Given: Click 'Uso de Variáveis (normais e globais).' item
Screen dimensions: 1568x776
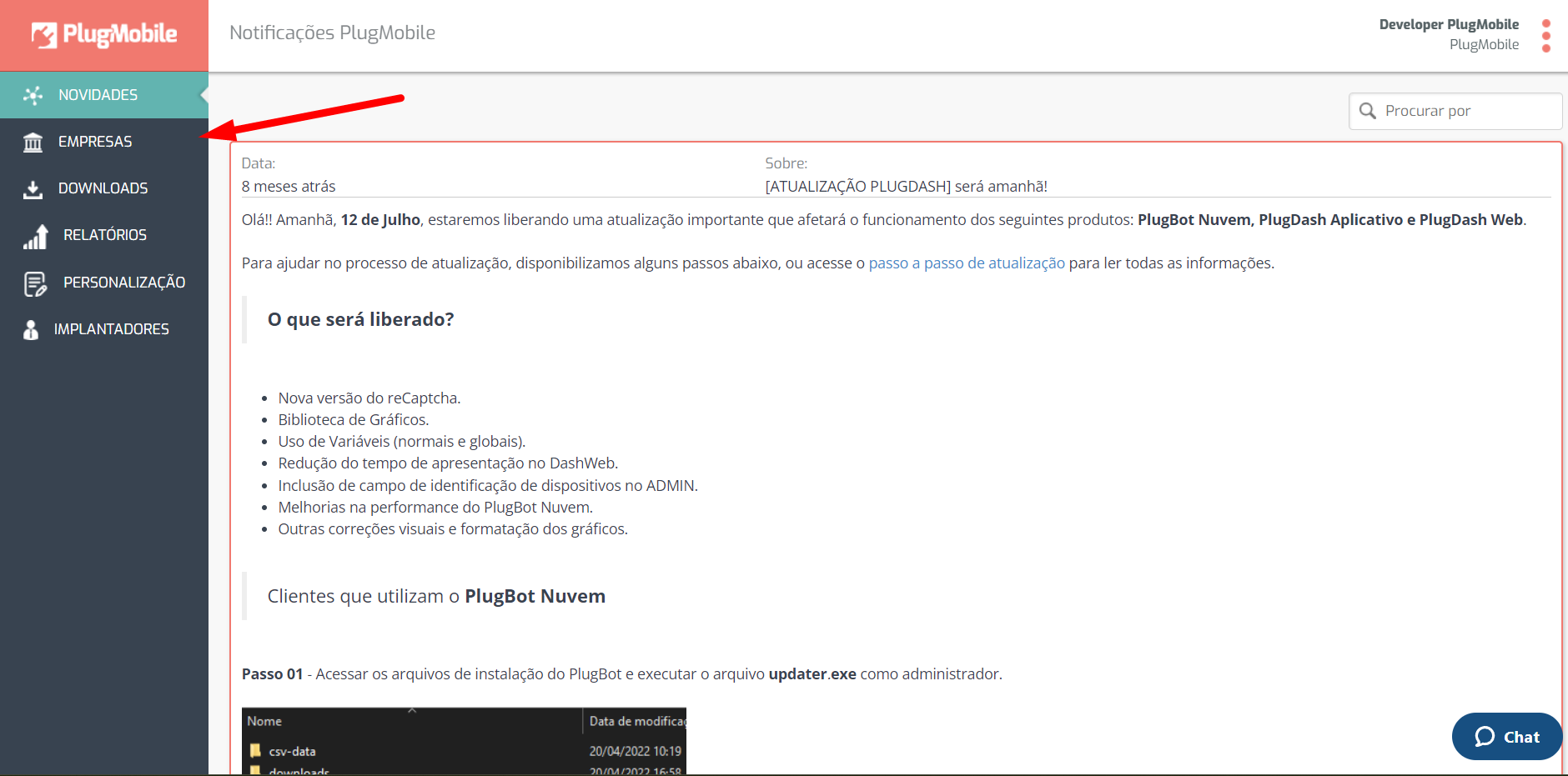Looking at the screenshot, I should click(402, 442).
